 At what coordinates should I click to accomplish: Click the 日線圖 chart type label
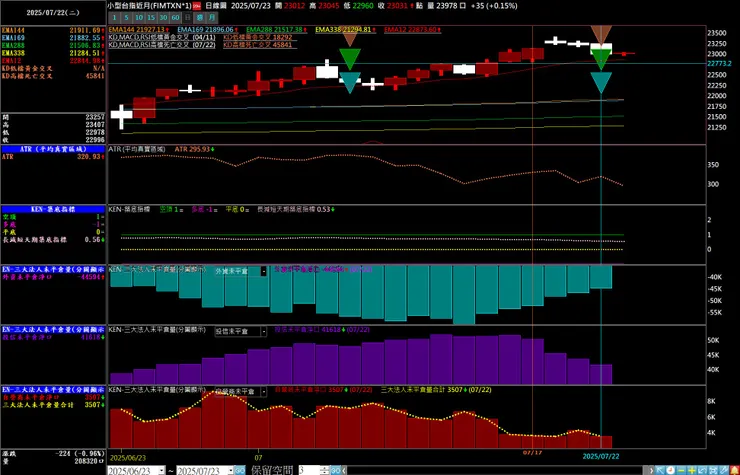216,6
